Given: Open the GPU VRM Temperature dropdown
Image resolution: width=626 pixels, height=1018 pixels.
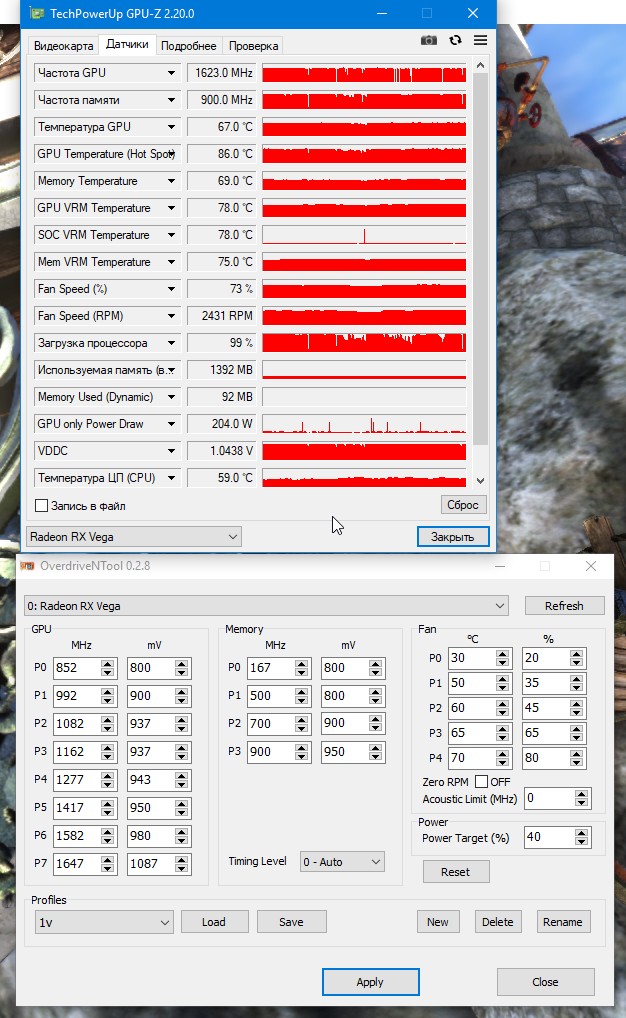Looking at the screenshot, I should point(171,208).
